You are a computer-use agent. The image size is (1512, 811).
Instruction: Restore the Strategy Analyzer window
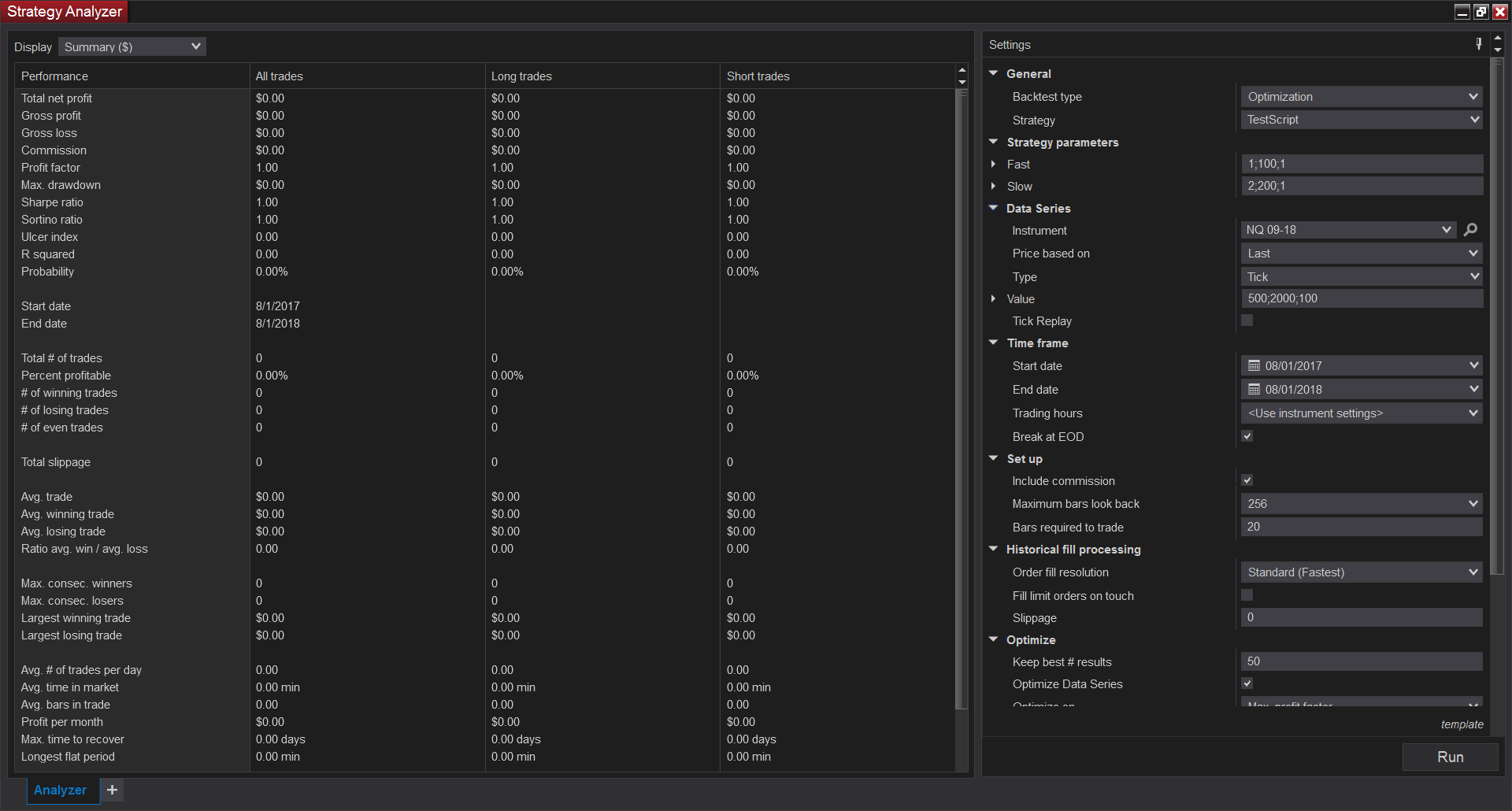[1480, 12]
